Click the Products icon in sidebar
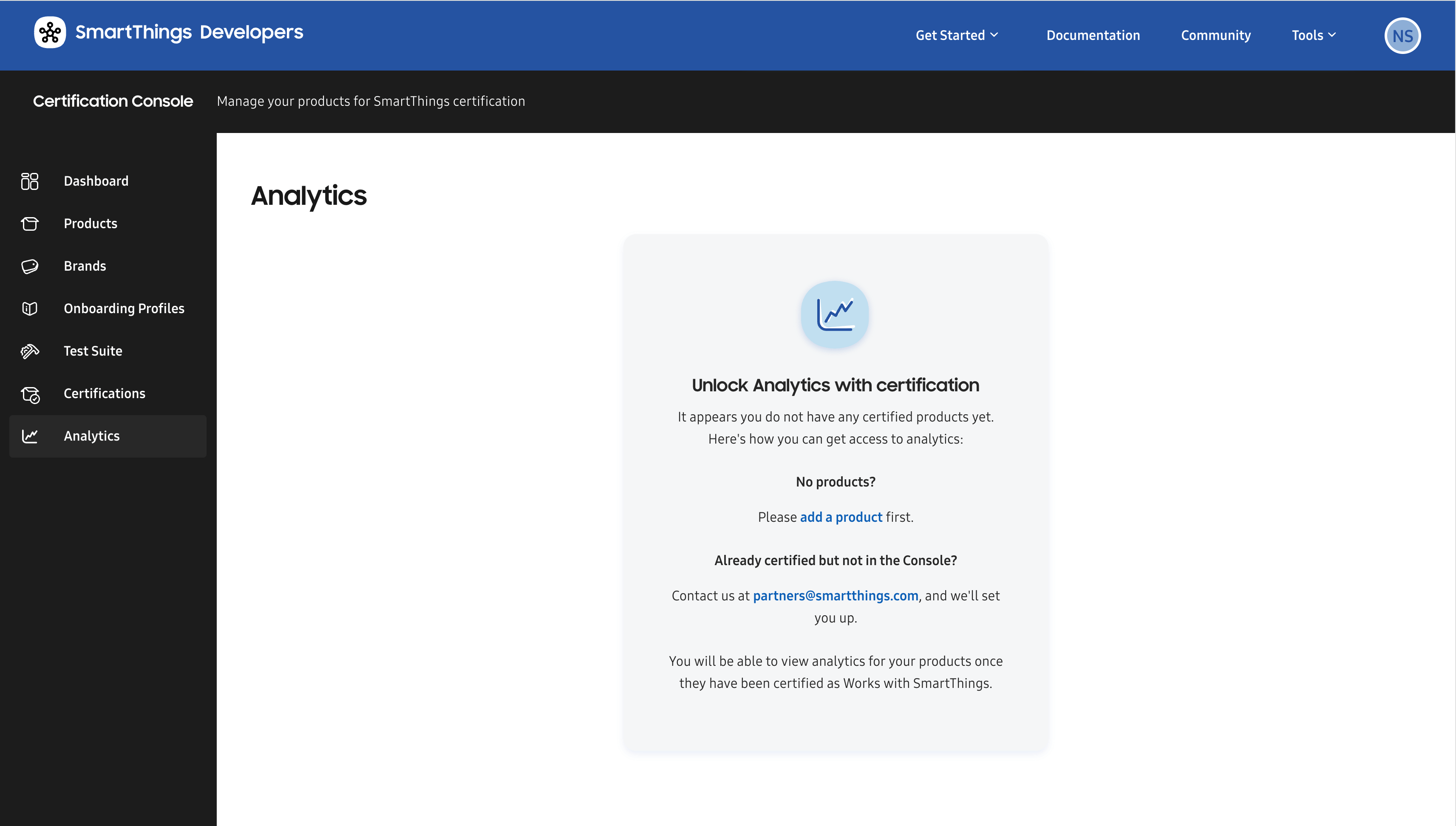 coord(30,223)
